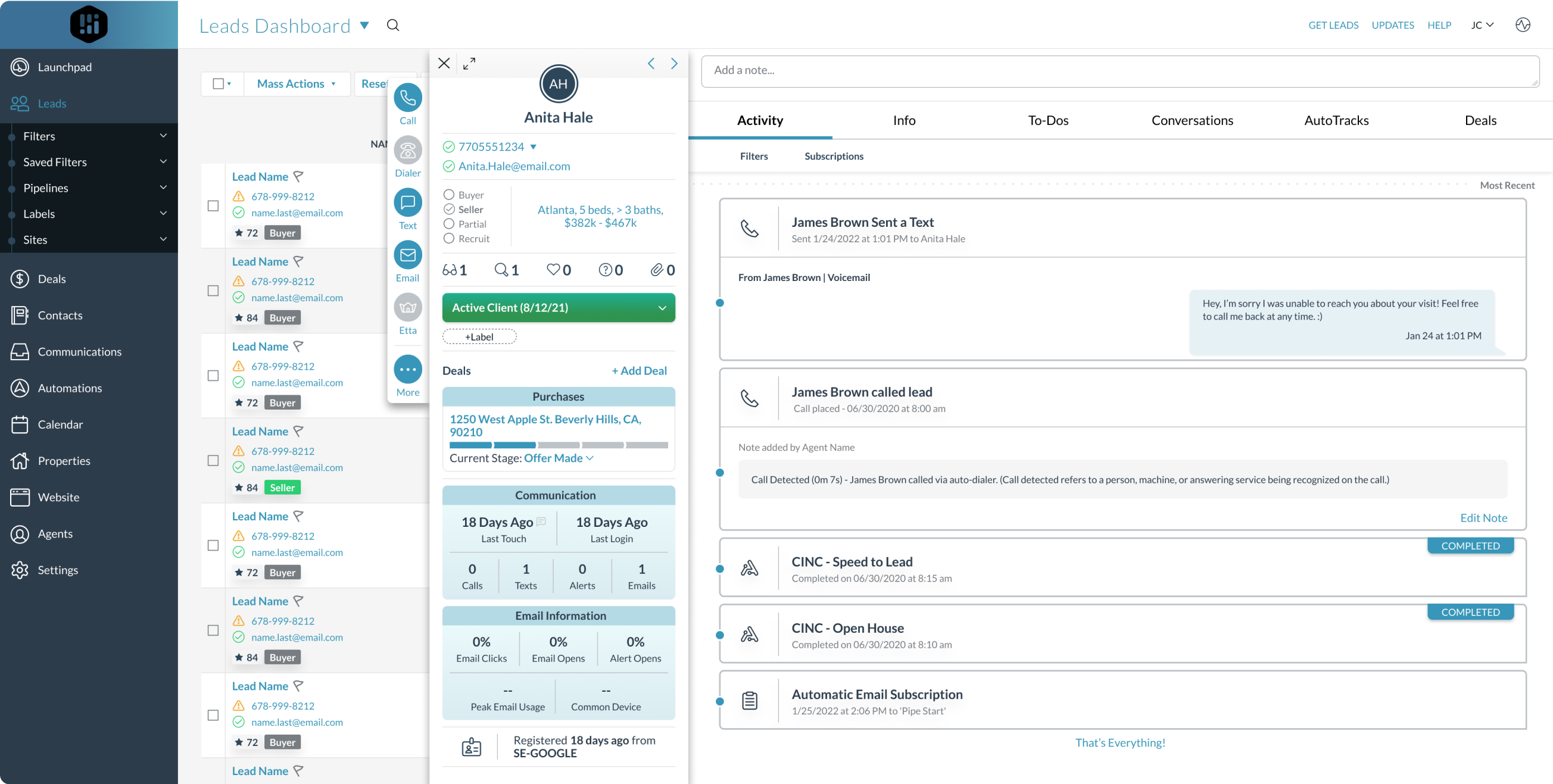Click the Add a note field
The height and width of the screenshot is (784, 1553).
(1120, 71)
